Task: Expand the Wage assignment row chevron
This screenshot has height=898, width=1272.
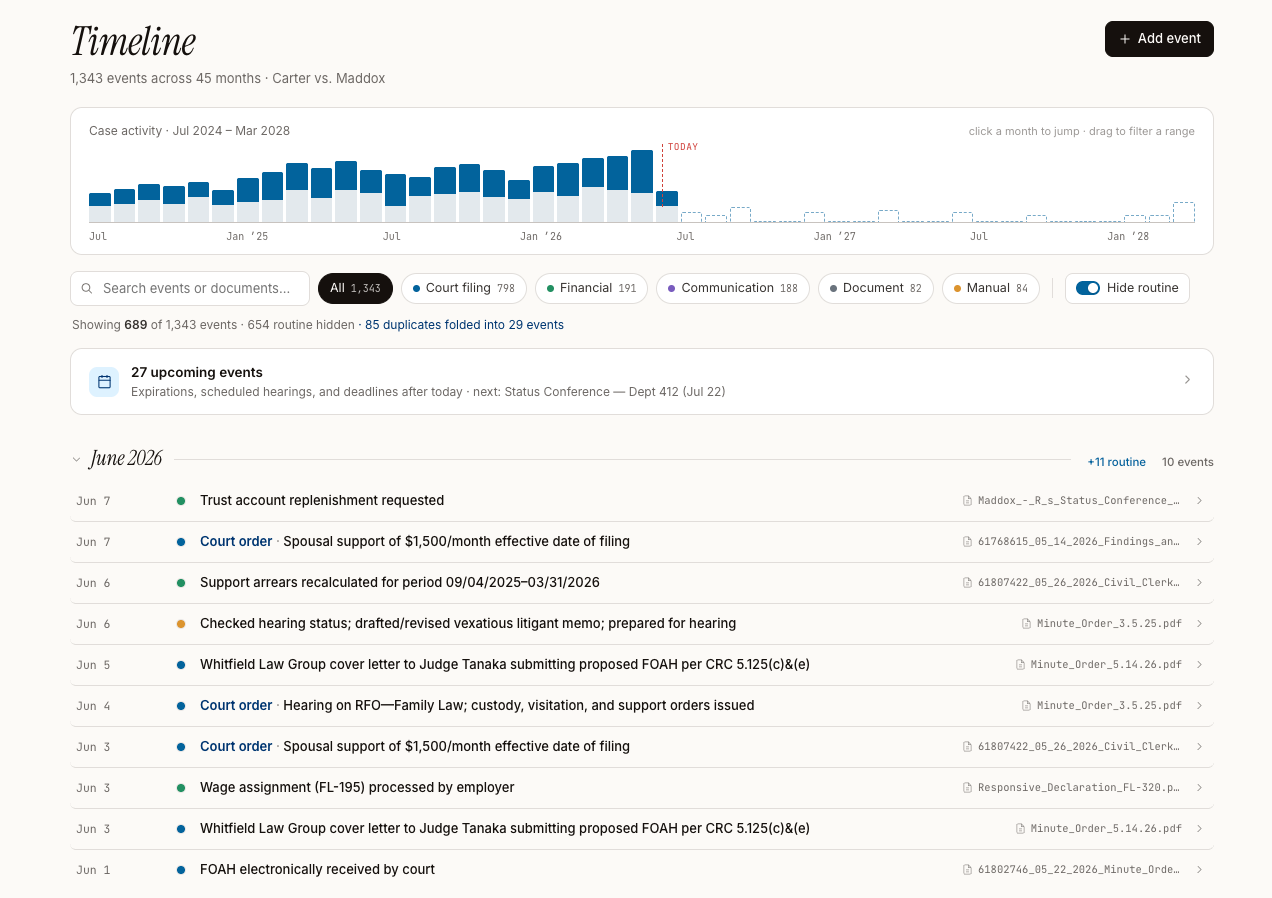Action: tap(1199, 787)
